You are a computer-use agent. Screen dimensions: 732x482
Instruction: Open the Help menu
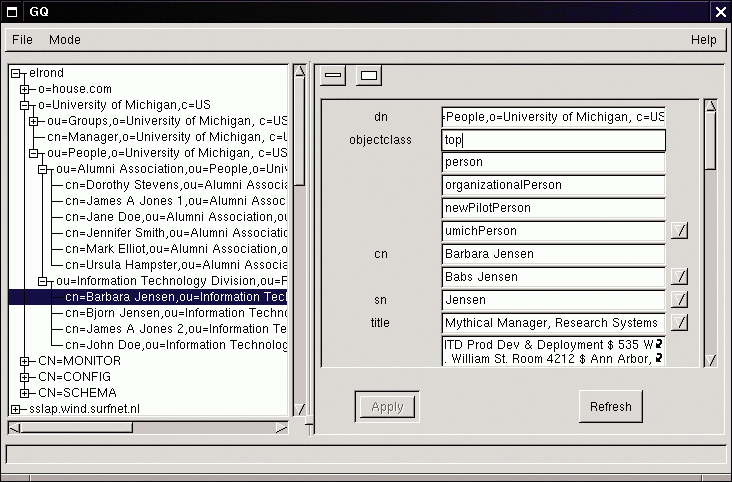pos(703,40)
